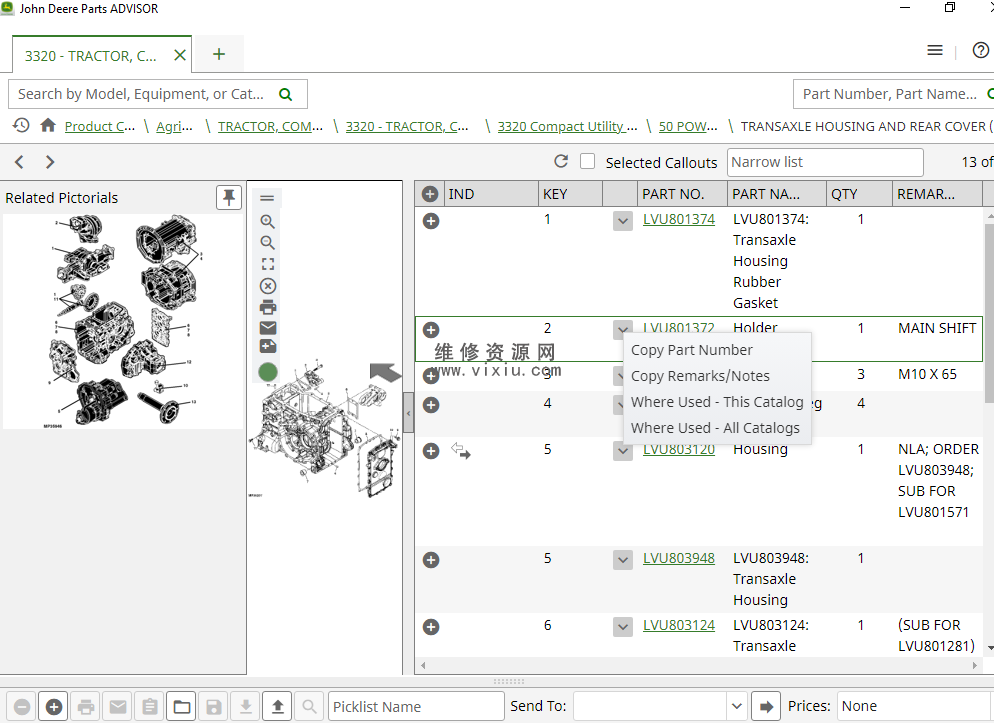Viewport: 994px width, 723px height.
Task: Open LVU801374 part link
Action: pyautogui.click(x=678, y=219)
